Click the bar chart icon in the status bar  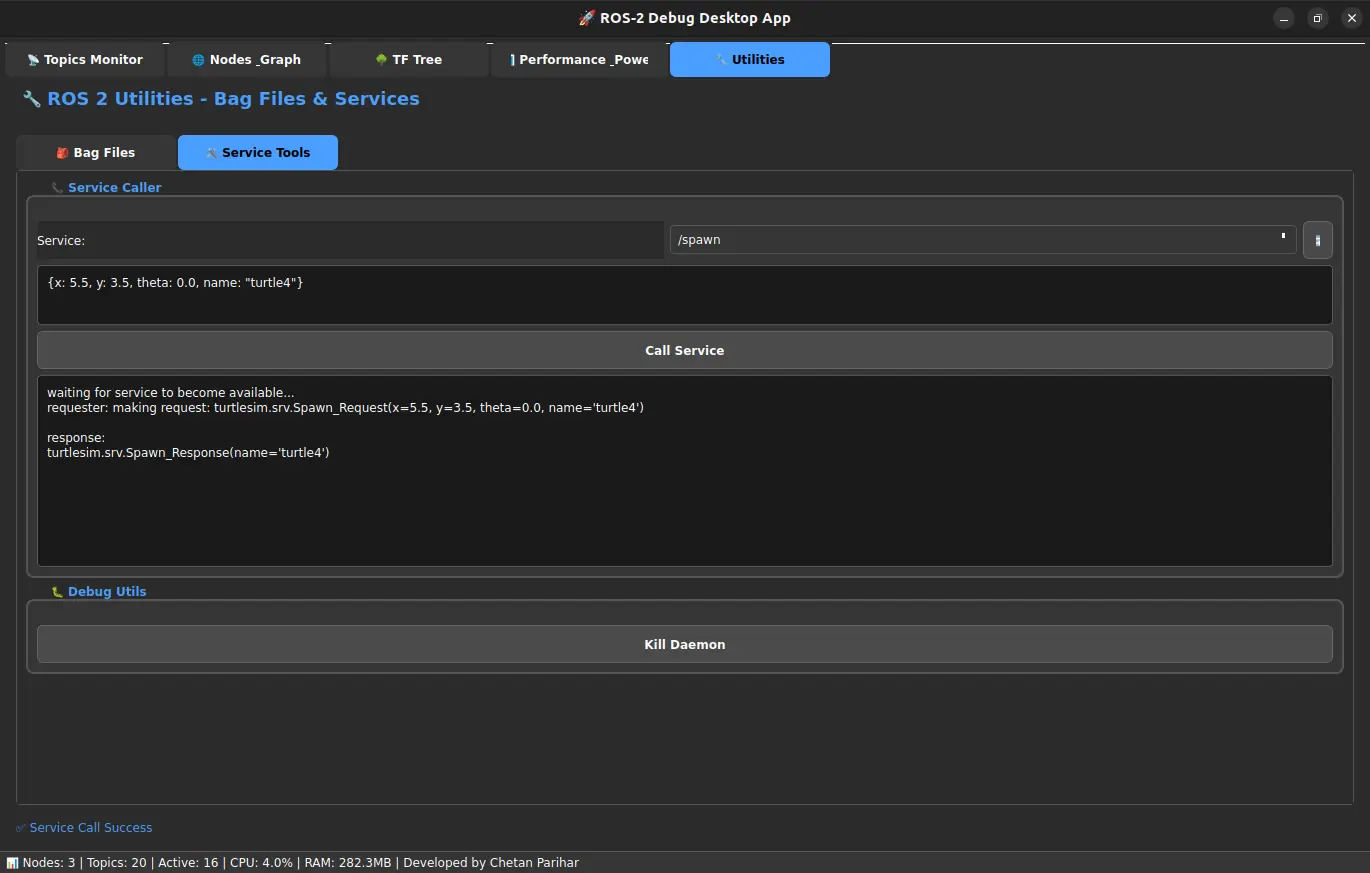click(12, 863)
